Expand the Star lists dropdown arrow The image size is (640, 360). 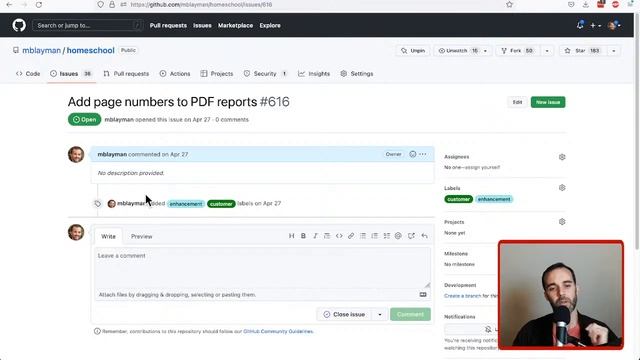(613, 51)
